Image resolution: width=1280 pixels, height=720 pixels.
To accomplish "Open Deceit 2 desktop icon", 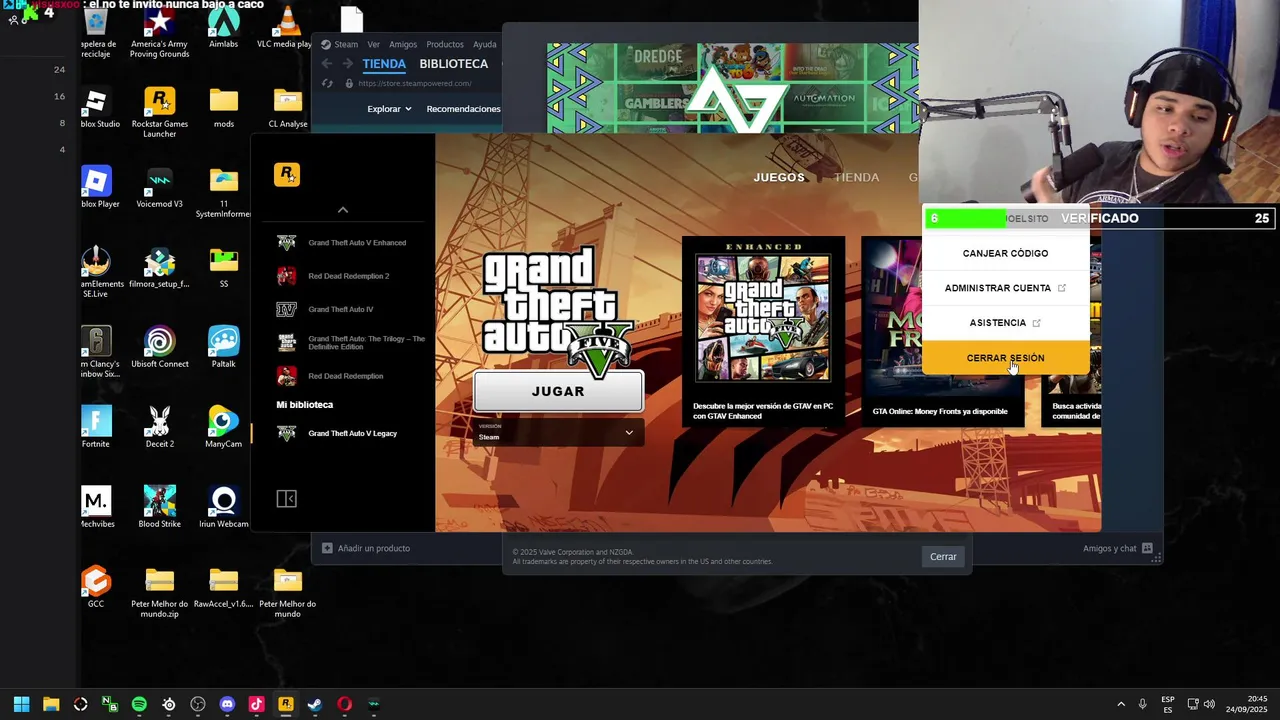I will (159, 428).
